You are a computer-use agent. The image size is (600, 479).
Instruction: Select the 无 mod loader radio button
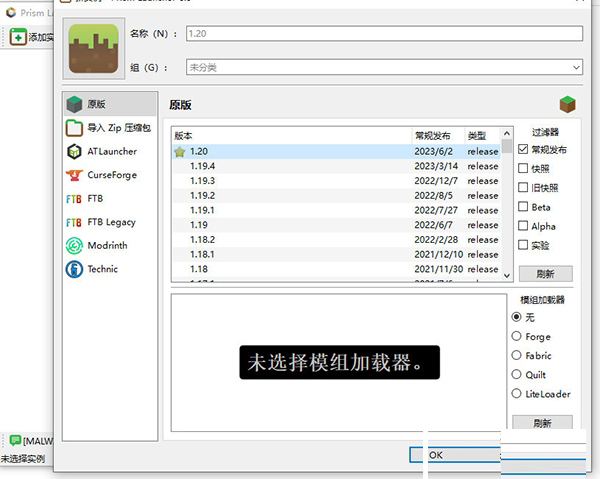click(x=517, y=317)
